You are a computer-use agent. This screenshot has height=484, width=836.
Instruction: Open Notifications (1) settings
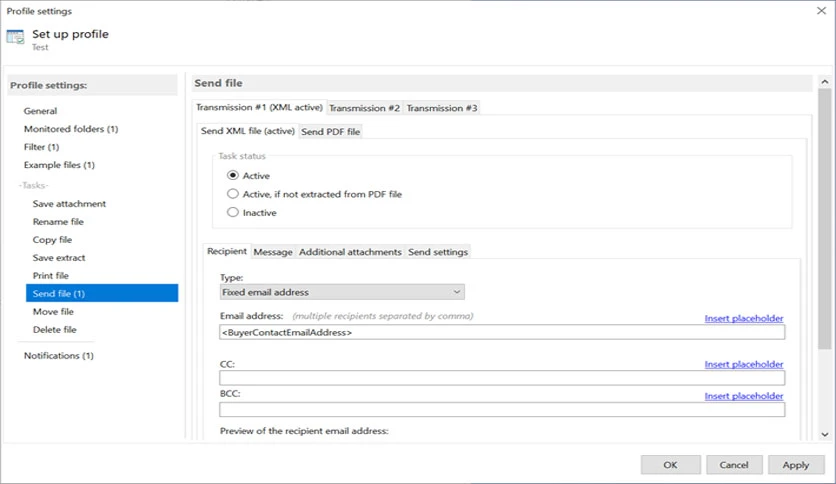[59, 356]
